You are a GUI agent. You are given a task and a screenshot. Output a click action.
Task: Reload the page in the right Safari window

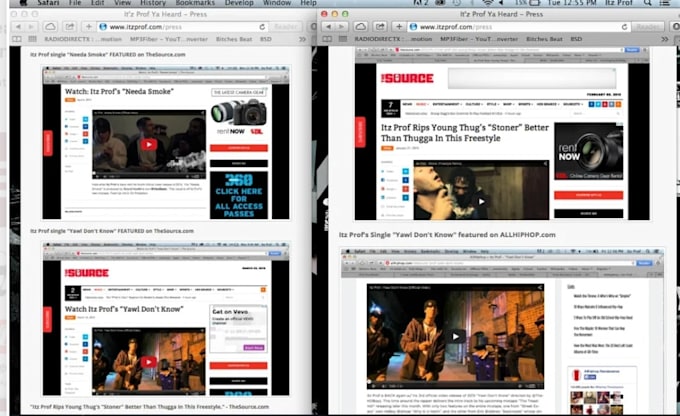[624, 27]
